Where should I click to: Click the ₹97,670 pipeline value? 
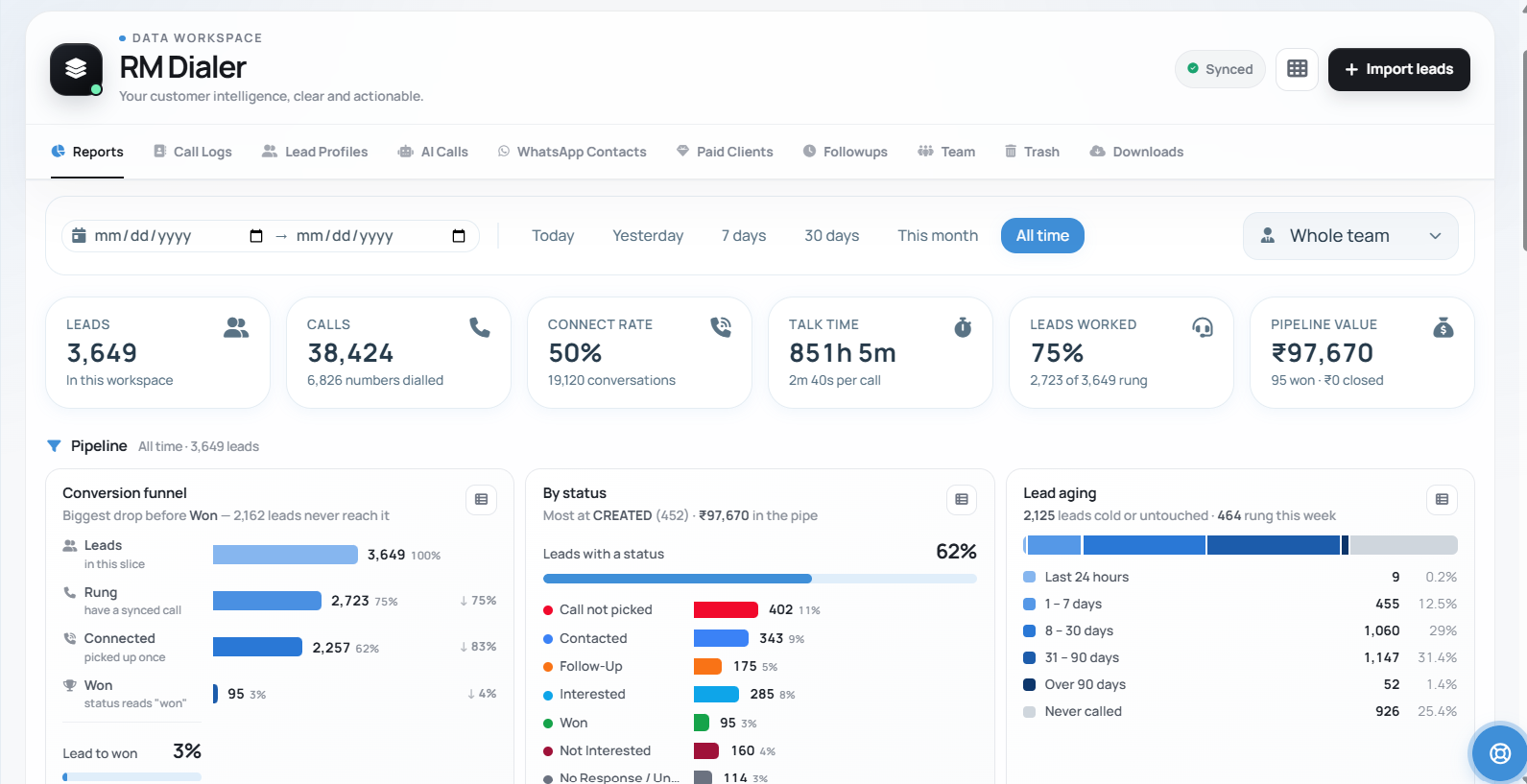coord(1323,353)
